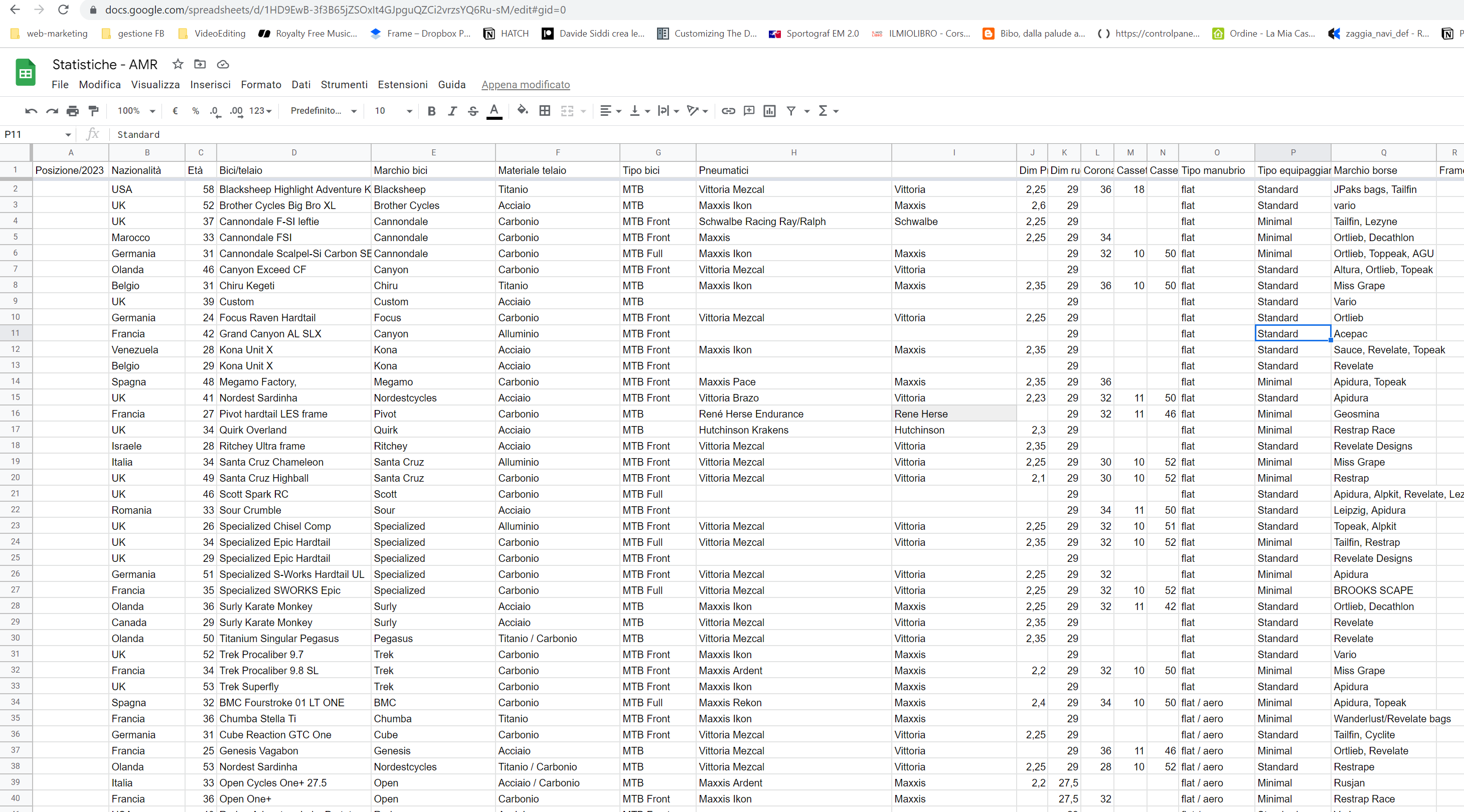Click the Print icon
Screen dimensions: 1464x812
click(73, 111)
